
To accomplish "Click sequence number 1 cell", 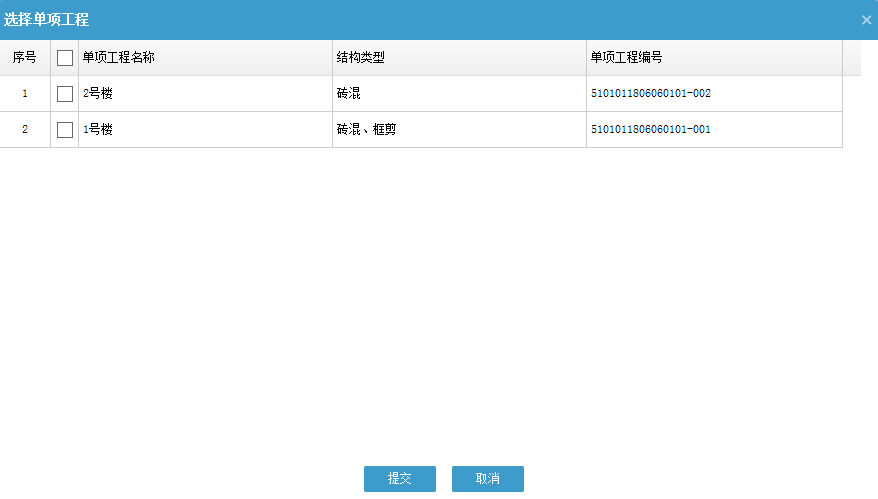I will [25, 94].
